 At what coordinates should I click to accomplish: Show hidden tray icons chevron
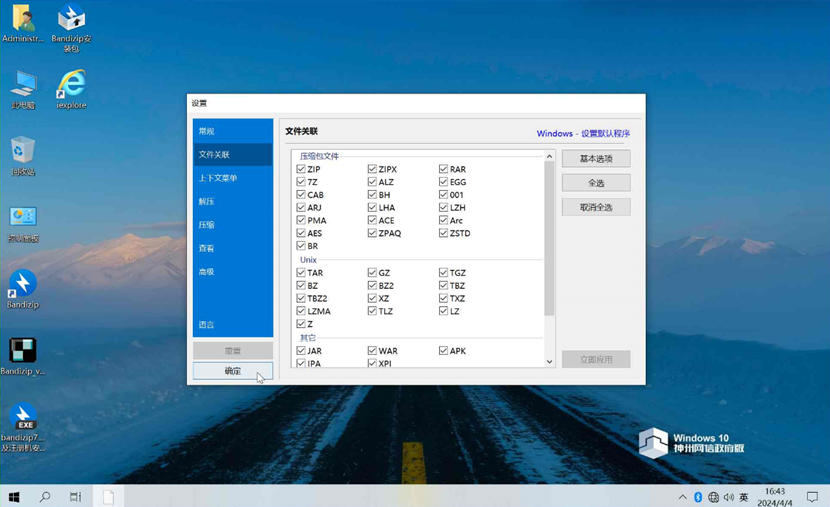[683, 497]
